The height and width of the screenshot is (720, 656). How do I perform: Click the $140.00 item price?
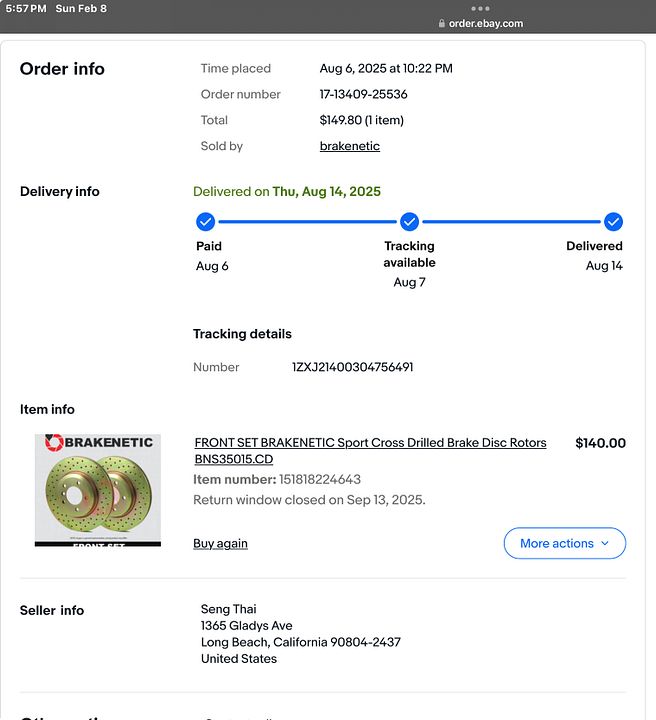pyautogui.click(x=600, y=443)
